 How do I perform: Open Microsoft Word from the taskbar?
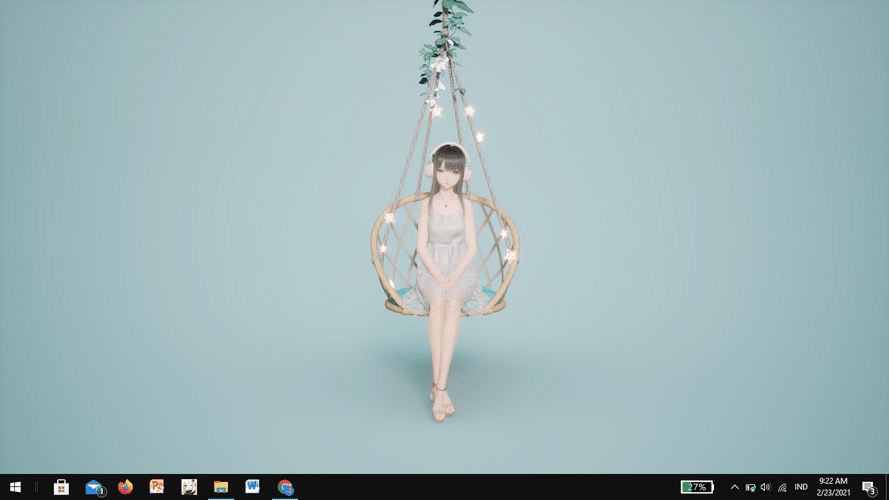coord(252,487)
